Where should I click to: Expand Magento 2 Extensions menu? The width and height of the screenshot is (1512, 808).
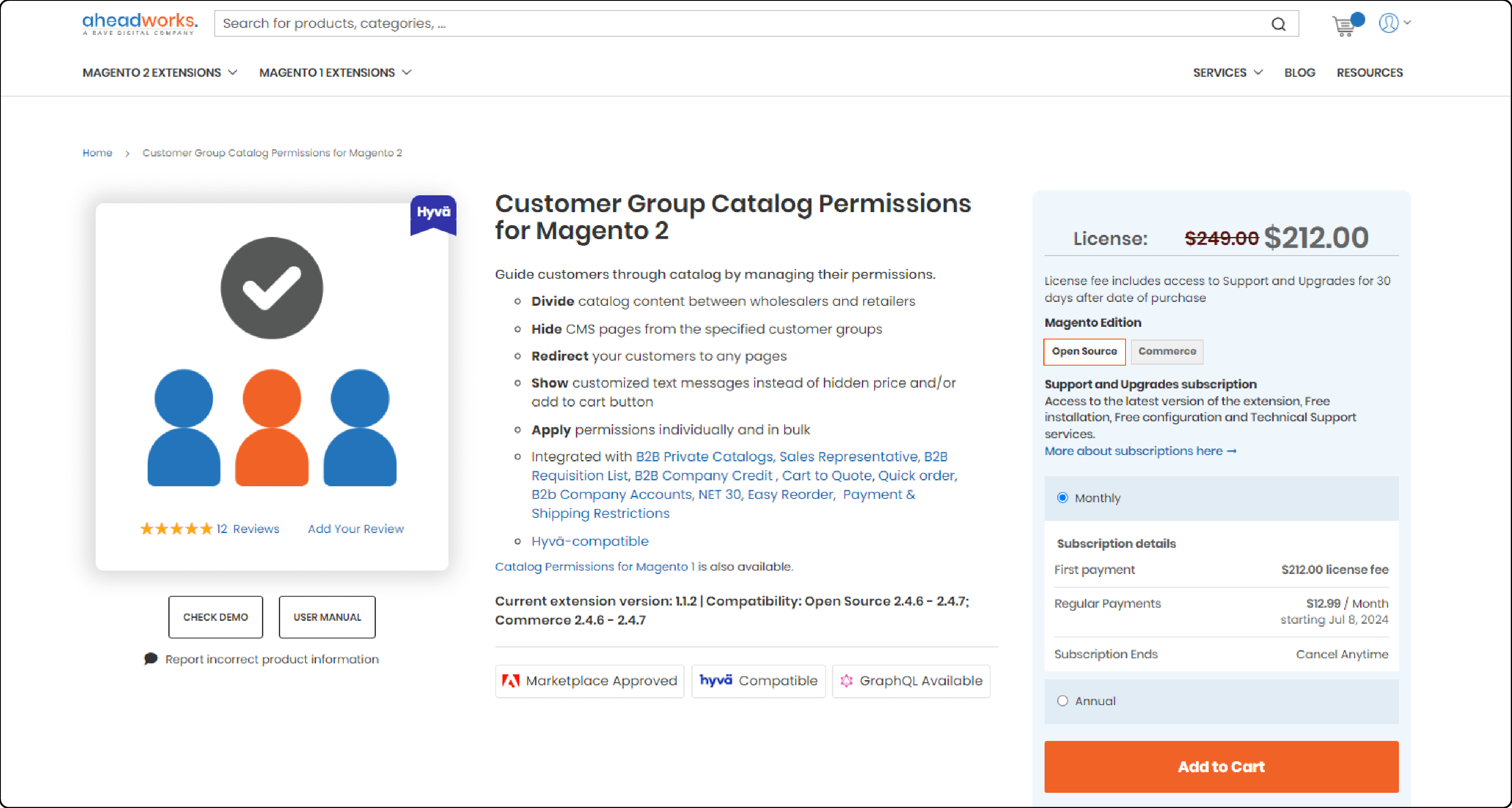pyautogui.click(x=159, y=73)
